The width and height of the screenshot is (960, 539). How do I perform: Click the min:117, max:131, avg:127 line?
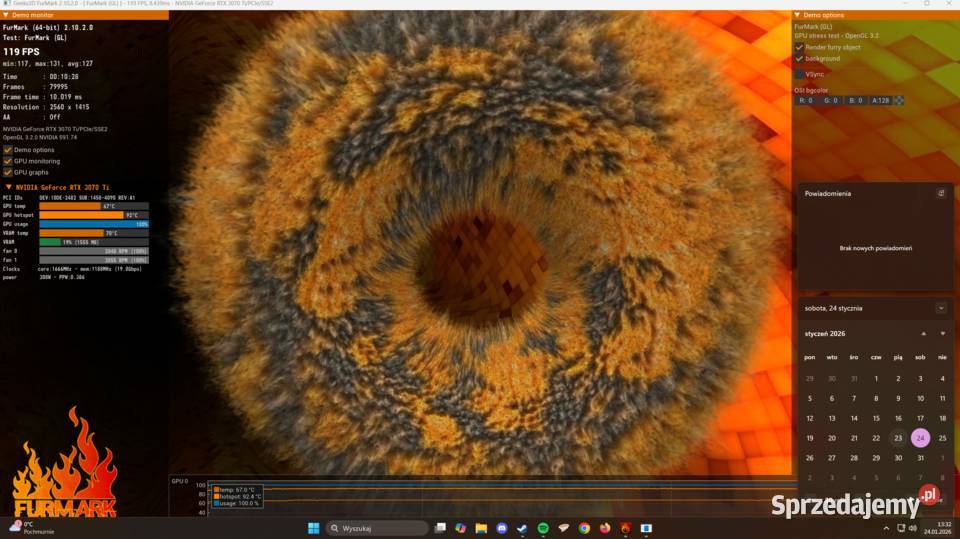pos(48,64)
